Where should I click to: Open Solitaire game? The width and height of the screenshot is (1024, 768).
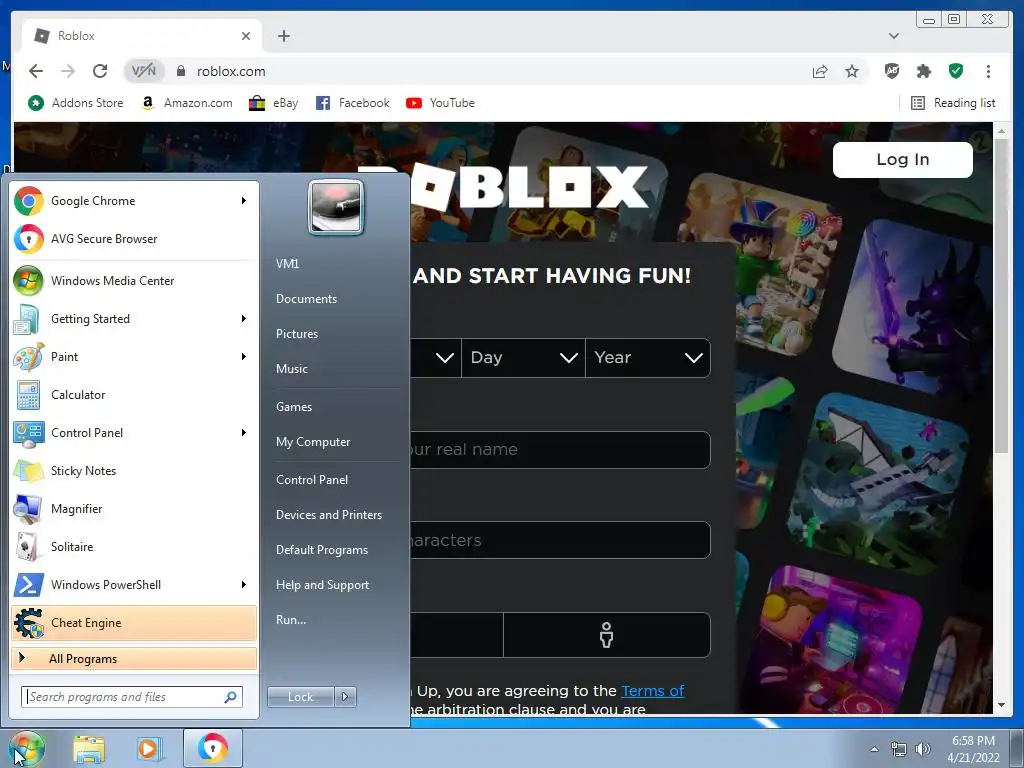coord(134,547)
